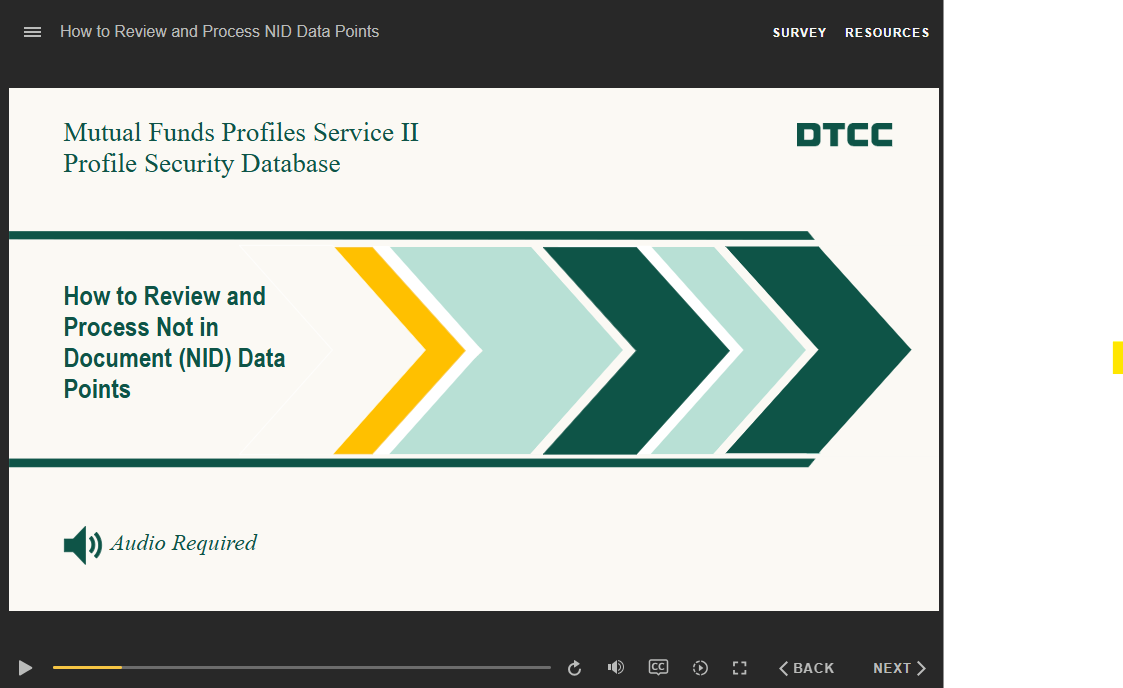Click the "Audio Required" text
1123x688 pixels.
(184, 543)
